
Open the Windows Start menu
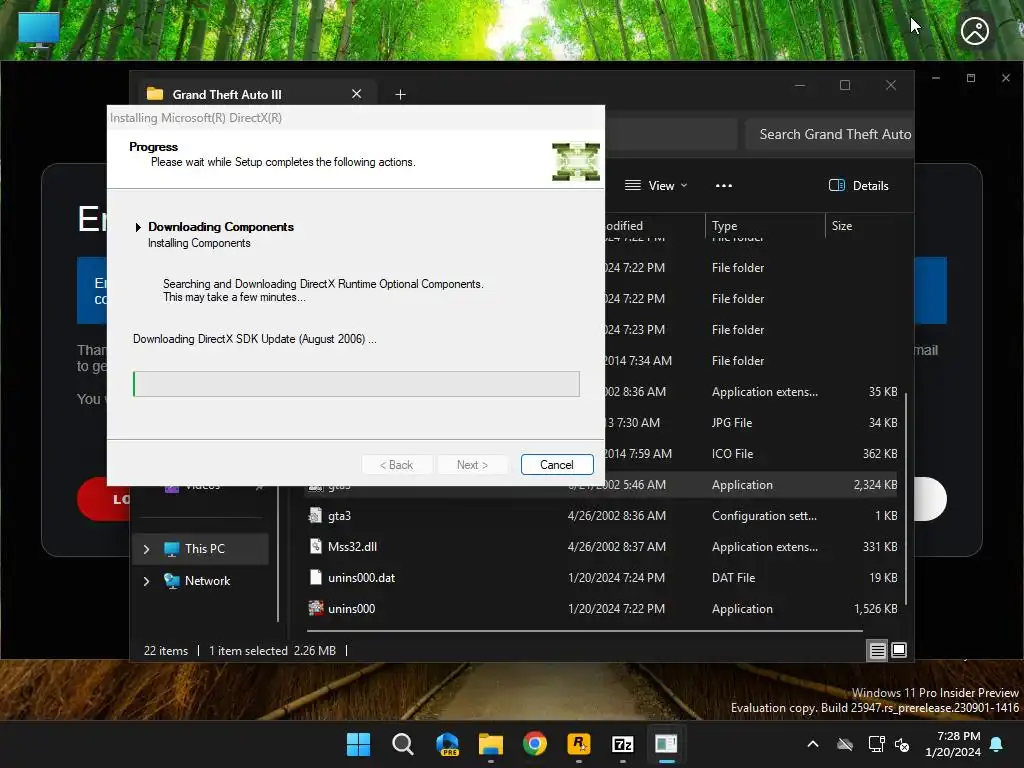coord(358,744)
